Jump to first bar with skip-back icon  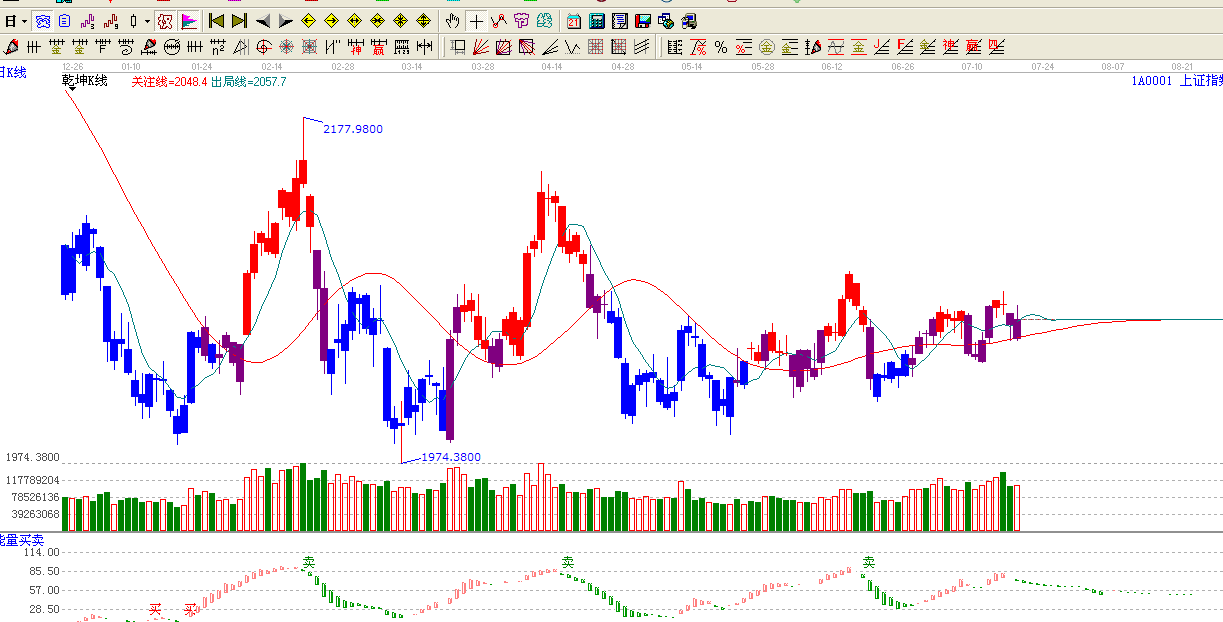click(216, 21)
